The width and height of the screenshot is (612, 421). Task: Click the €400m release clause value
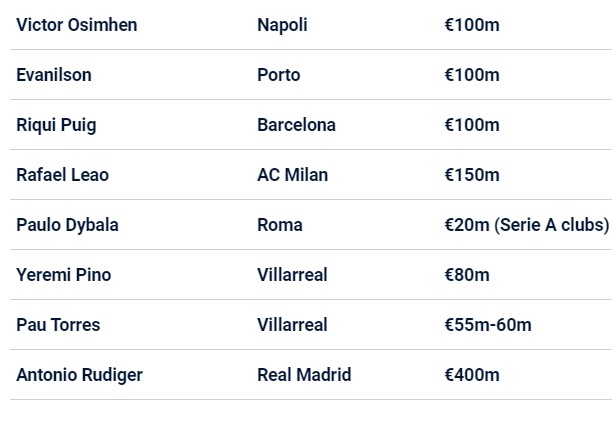[x=472, y=375]
